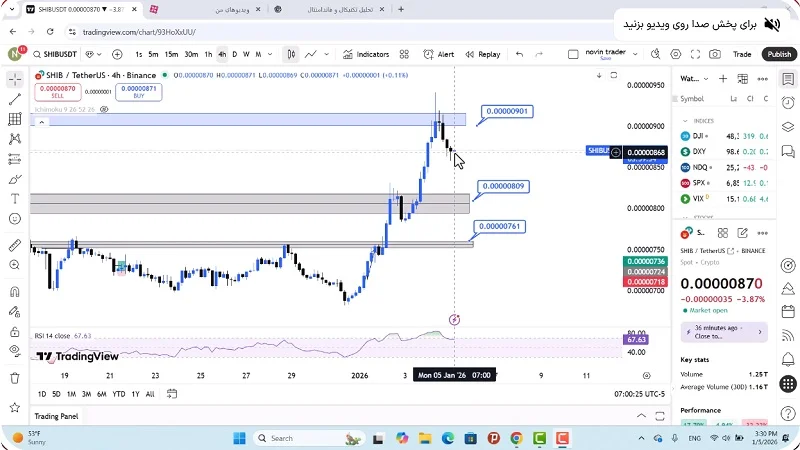The image size is (800, 450).
Task: Toggle Ichimoku indicator visibility eye
Action: 104,109
